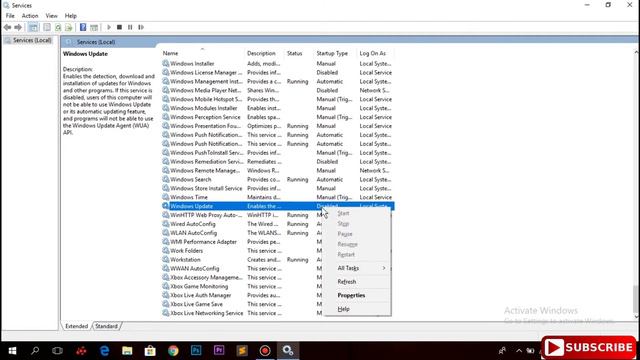Open Premiere Pro from the taskbar
Screen dimensions: 640x360
click(219, 351)
